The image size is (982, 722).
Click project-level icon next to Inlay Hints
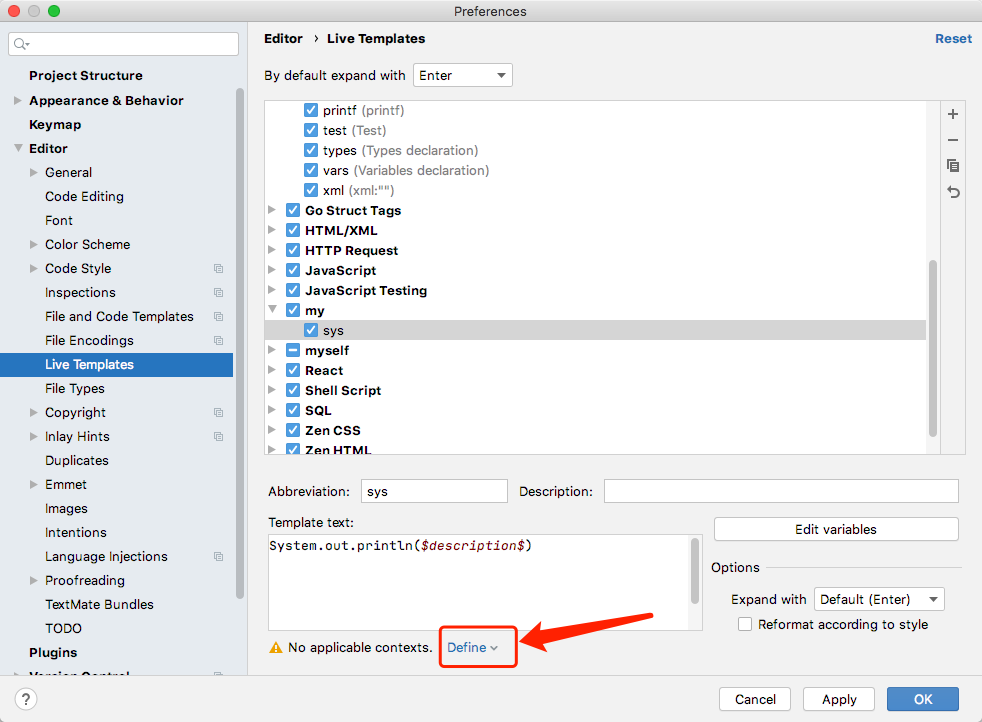219,436
